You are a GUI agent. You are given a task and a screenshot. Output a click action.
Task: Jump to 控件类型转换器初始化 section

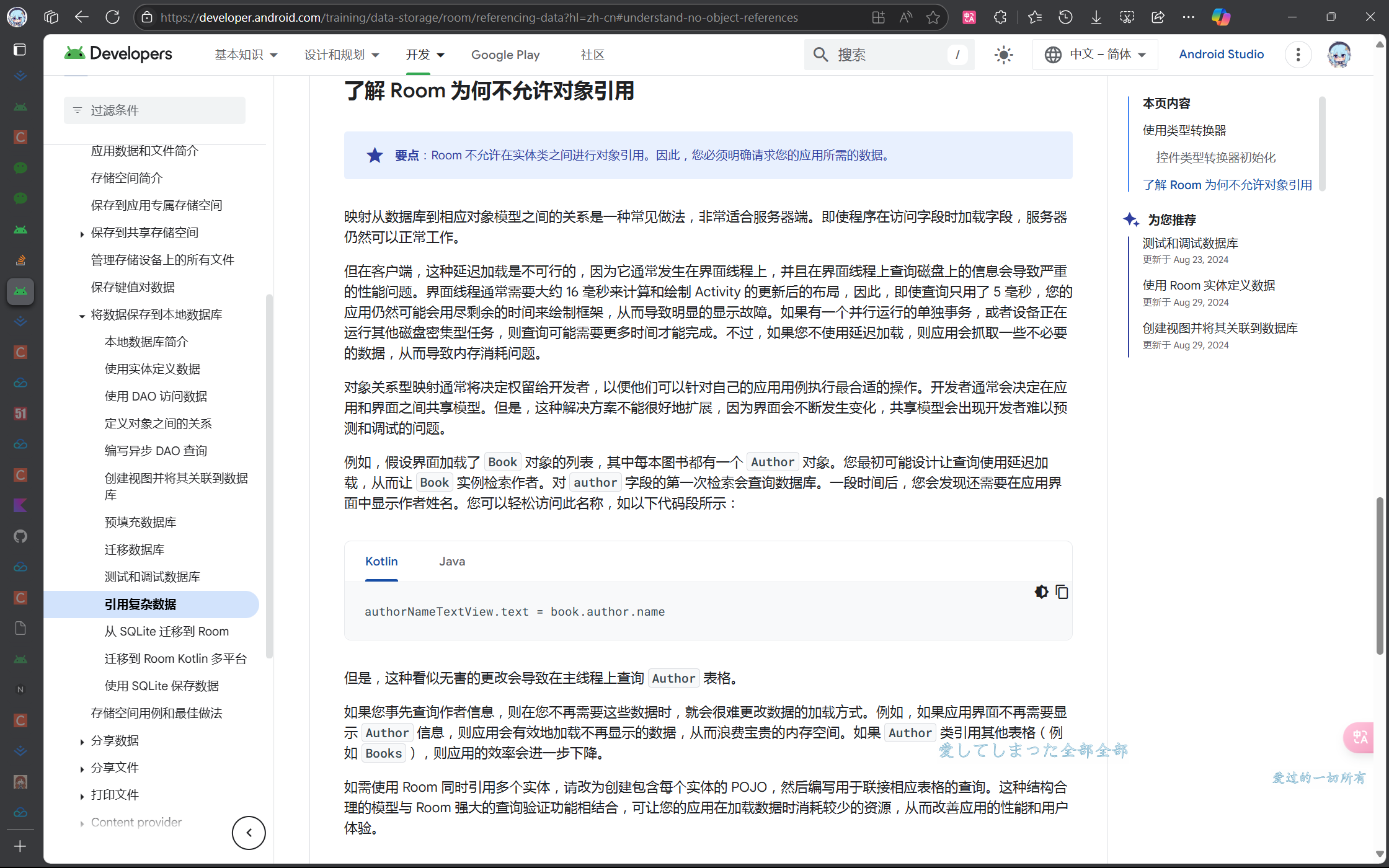coord(1216,157)
